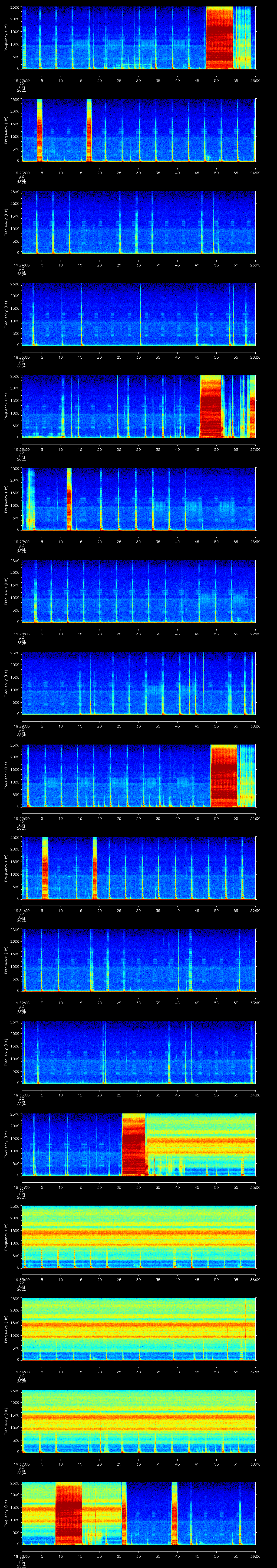Image resolution: width=277 pixels, height=1568 pixels.
Task: Click the red burst in the 19:34:00 spectrogram
Action: pos(134,1144)
